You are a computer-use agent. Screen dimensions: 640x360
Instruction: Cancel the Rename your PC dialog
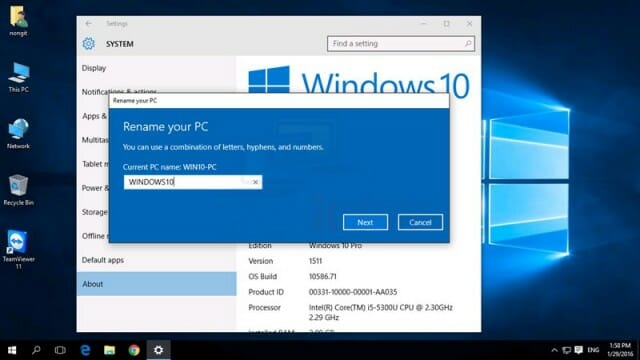click(420, 222)
